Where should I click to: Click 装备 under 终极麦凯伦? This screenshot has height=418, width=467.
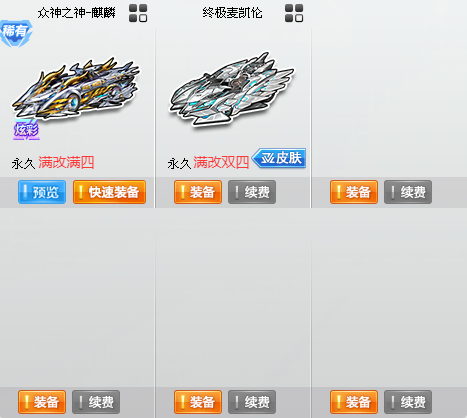pyautogui.click(x=198, y=192)
